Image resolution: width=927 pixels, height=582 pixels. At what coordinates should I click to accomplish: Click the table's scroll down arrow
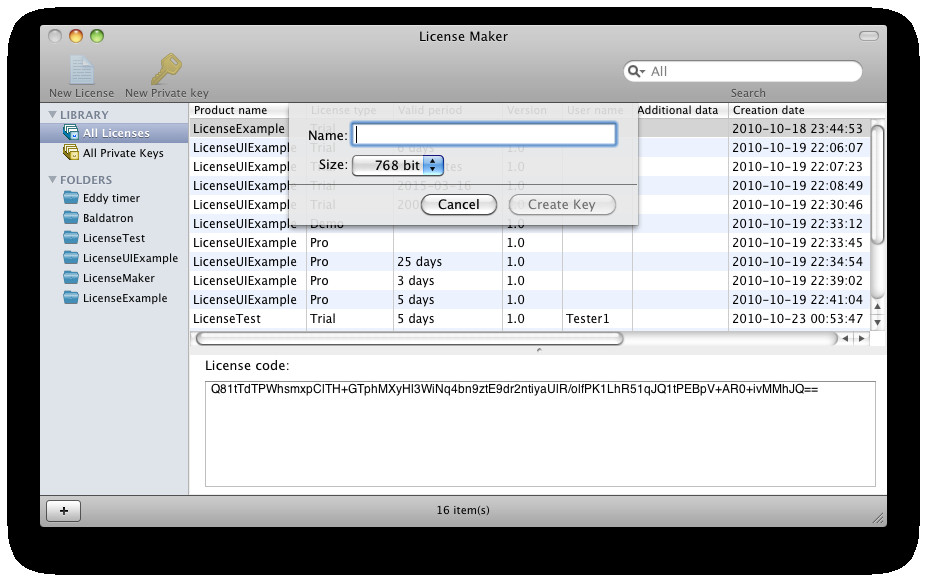(x=878, y=322)
